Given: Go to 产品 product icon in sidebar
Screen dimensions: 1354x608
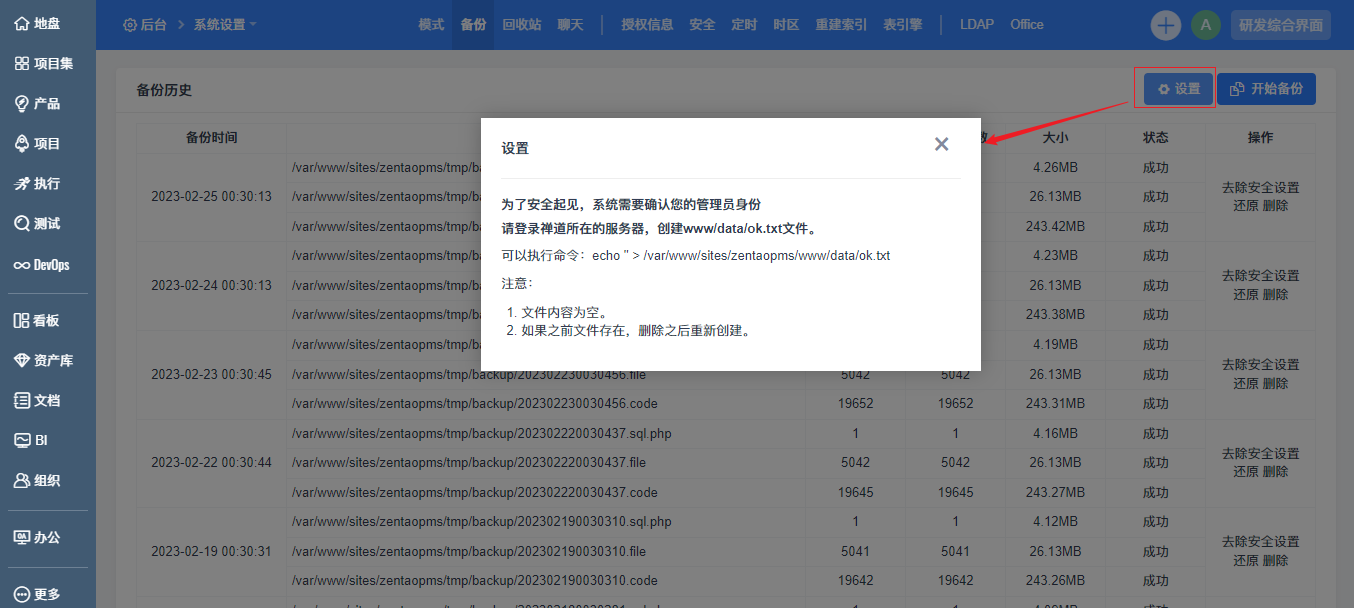Looking at the screenshot, I should click(22, 104).
